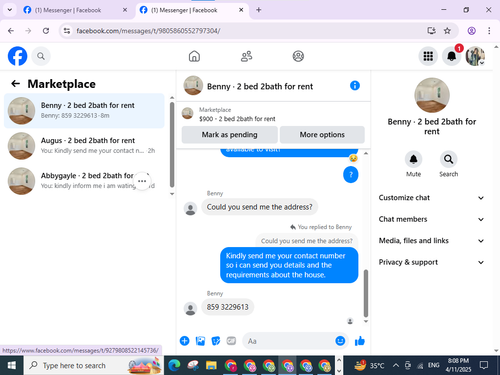Open more actions plus icon in composer
This screenshot has width=500, height=375.
pyautogui.click(x=184, y=341)
